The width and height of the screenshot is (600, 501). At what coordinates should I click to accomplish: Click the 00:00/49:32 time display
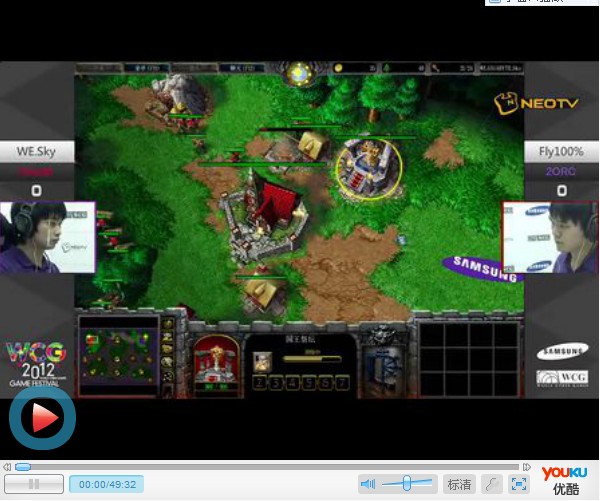[x=107, y=485]
